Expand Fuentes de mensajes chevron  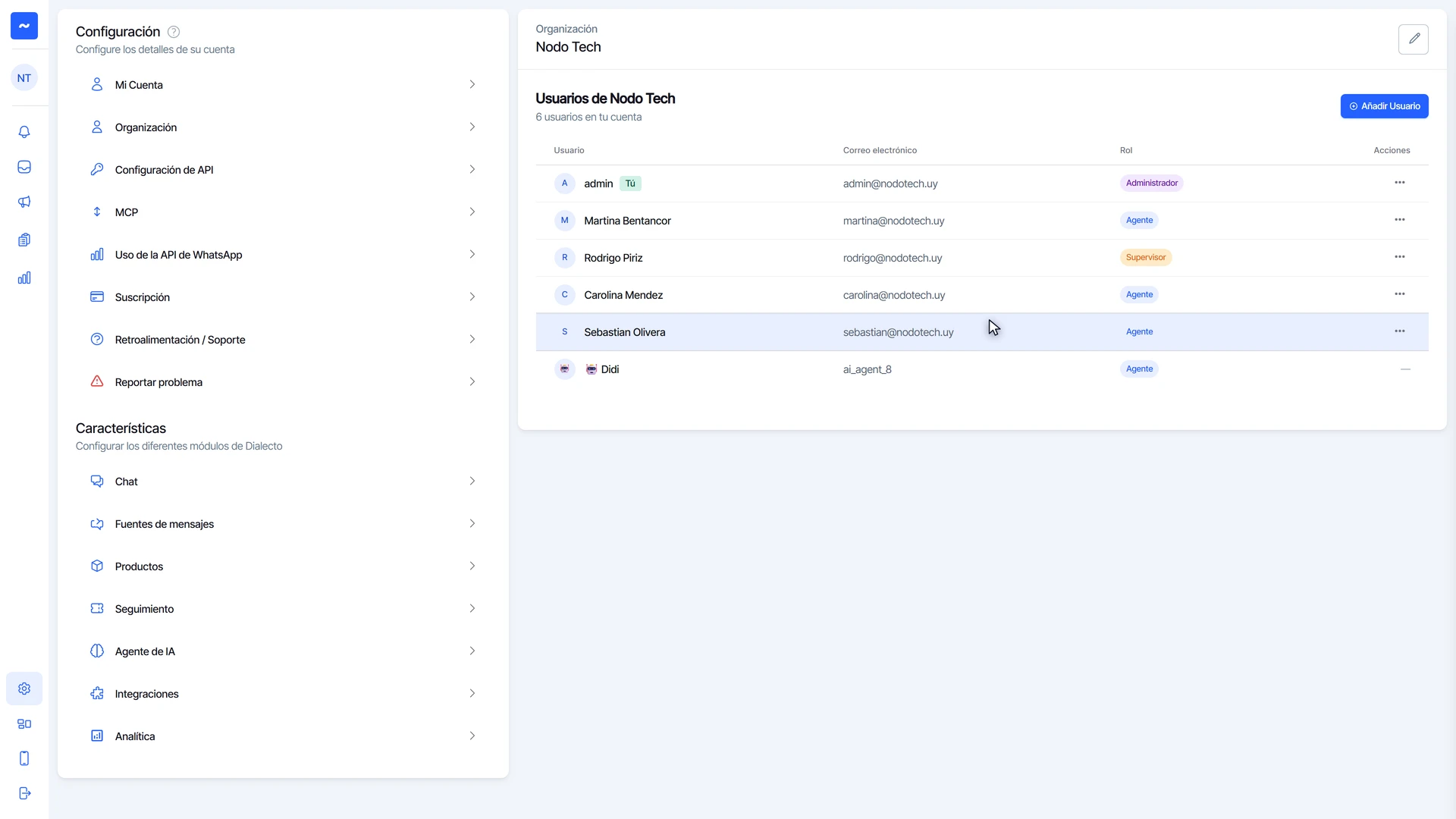[472, 523]
